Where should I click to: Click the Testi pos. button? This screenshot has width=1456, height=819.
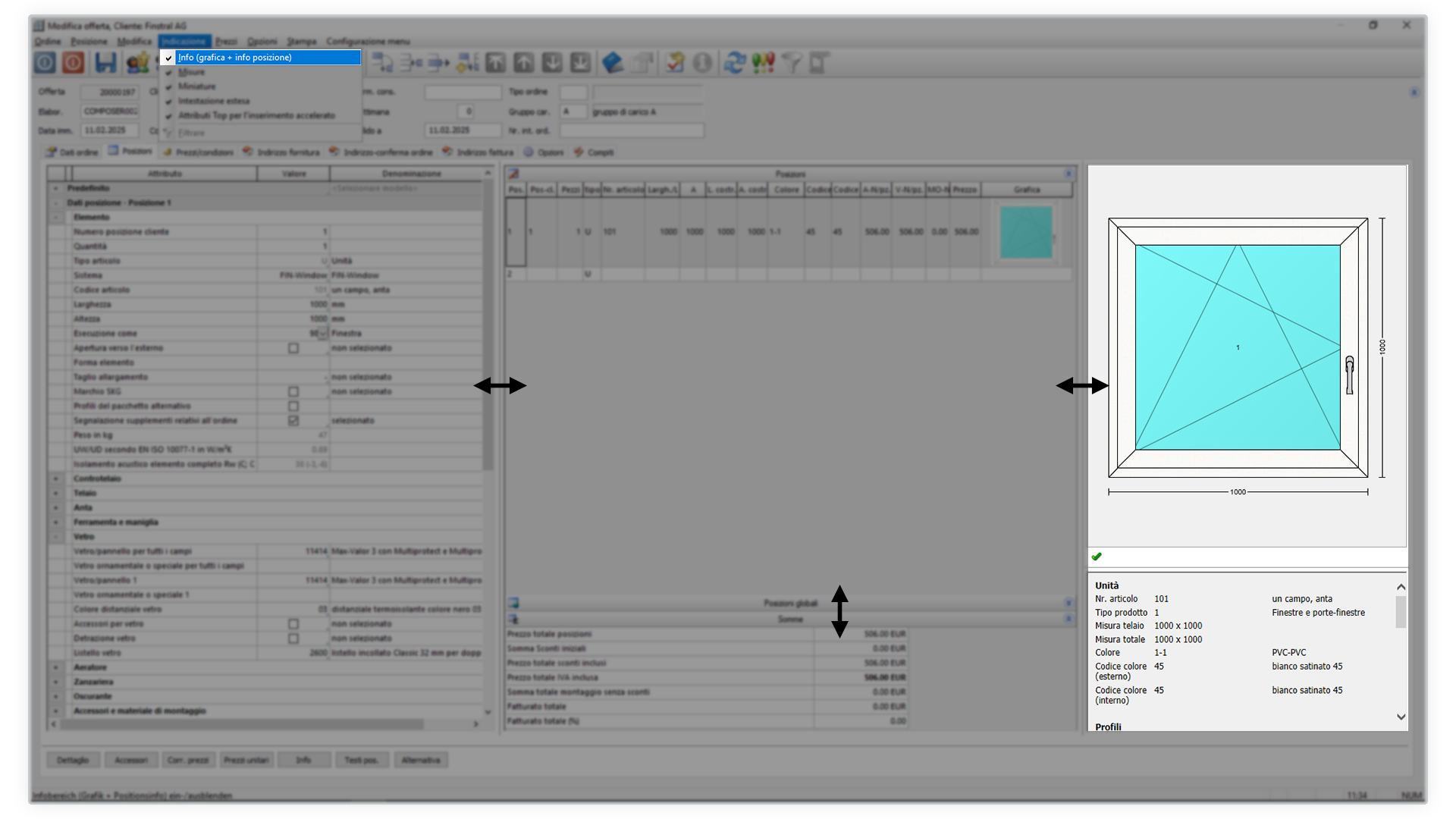[x=362, y=760]
